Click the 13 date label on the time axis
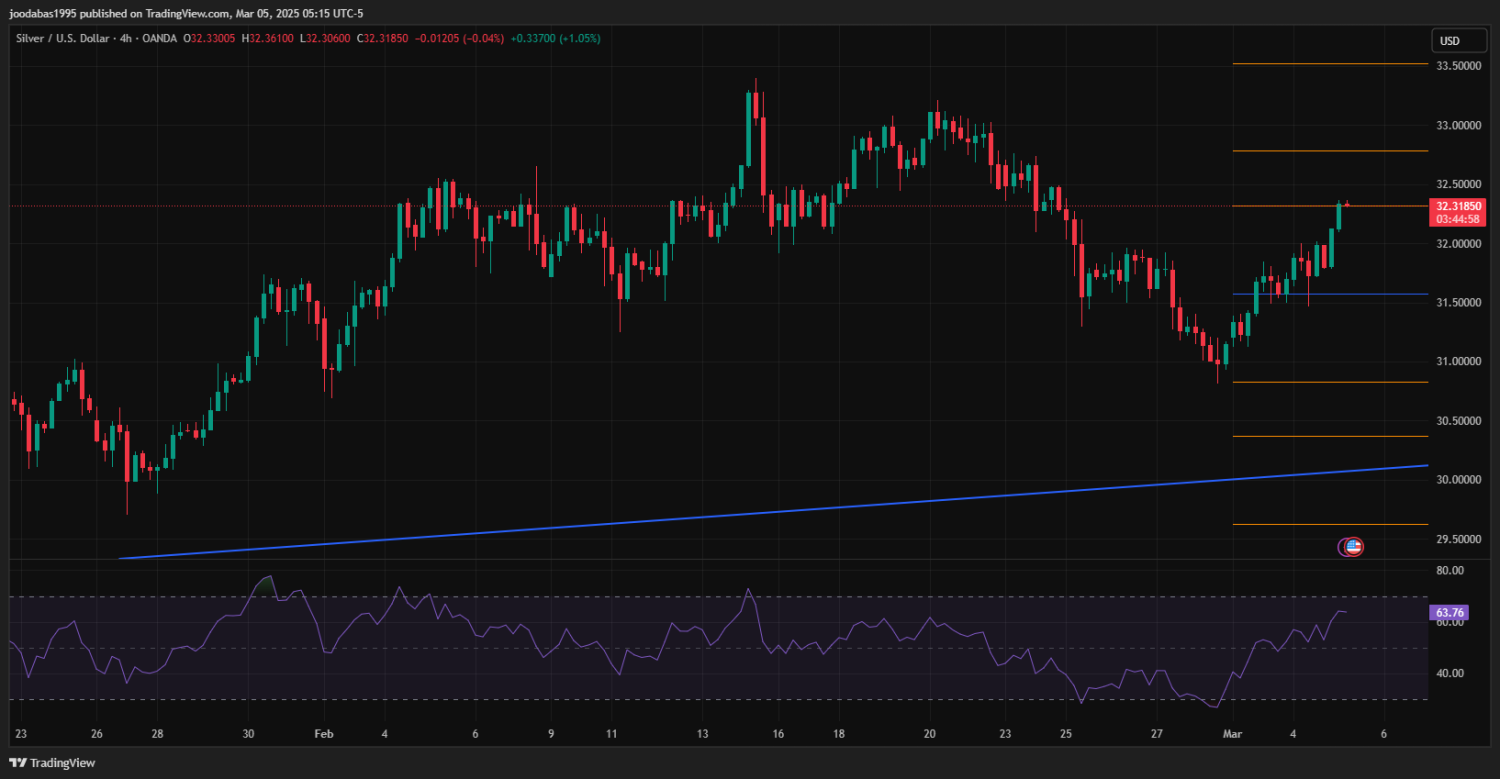The image size is (1500, 779). tap(702, 734)
